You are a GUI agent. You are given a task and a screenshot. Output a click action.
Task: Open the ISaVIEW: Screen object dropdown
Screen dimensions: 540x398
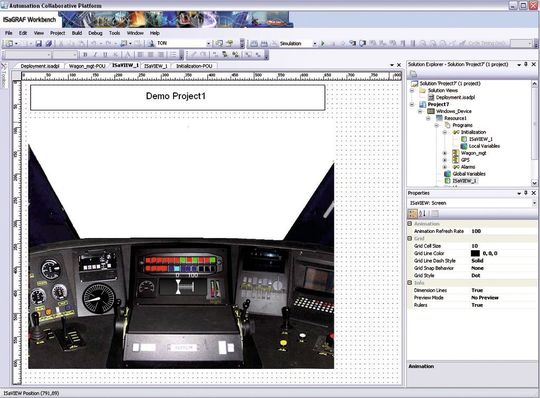tap(534, 203)
